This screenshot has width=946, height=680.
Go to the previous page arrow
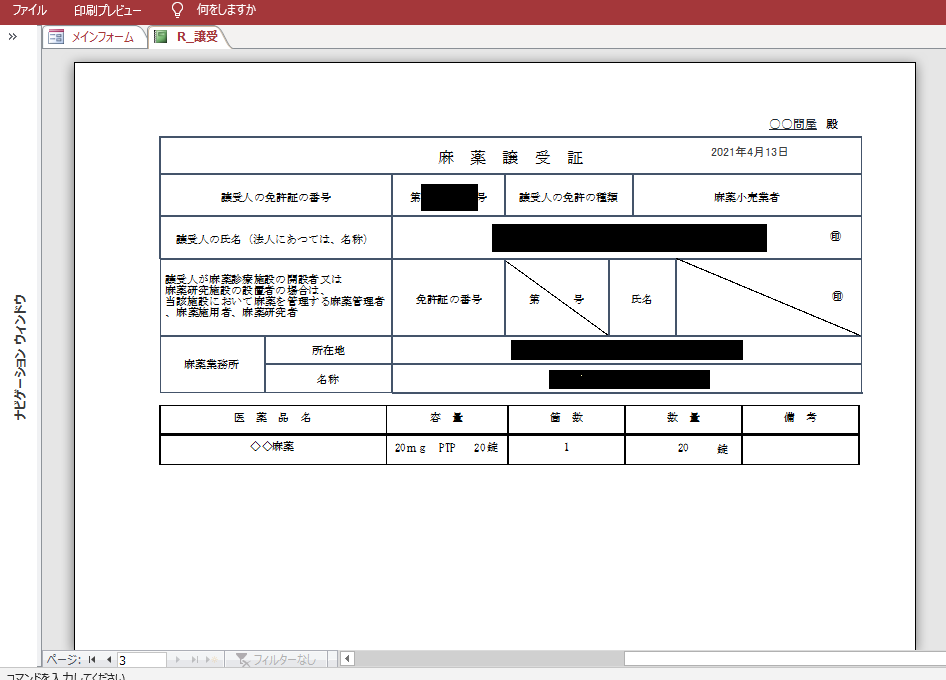coord(108,660)
